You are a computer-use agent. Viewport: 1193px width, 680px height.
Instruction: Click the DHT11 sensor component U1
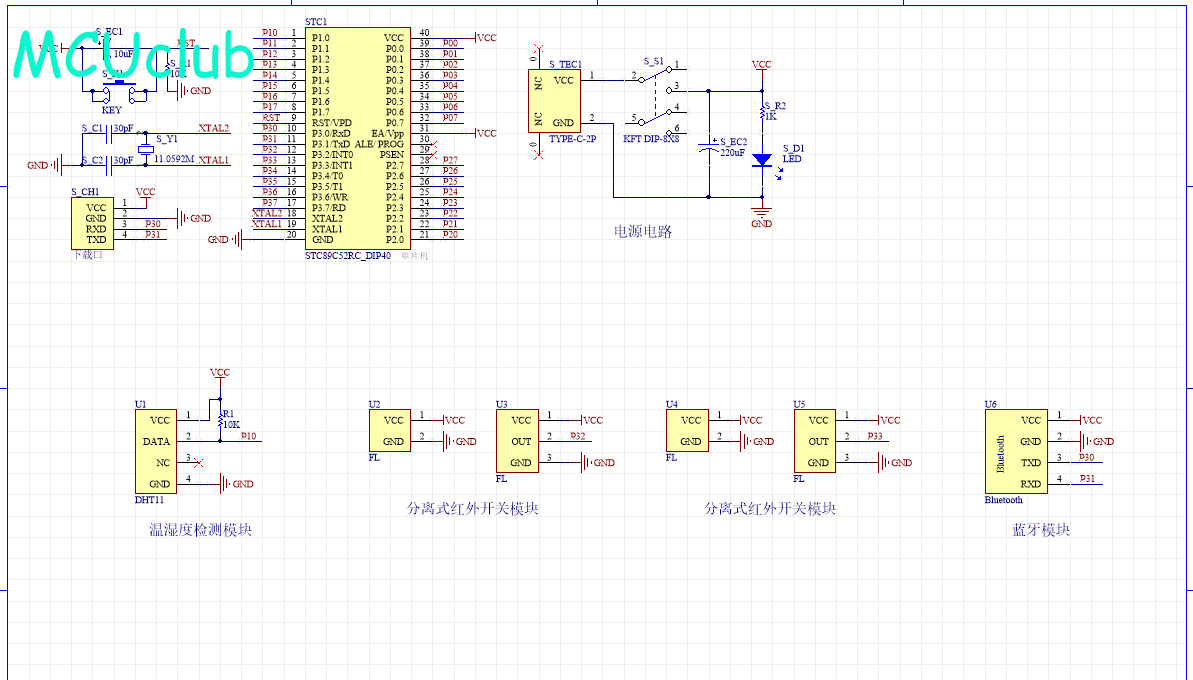159,451
